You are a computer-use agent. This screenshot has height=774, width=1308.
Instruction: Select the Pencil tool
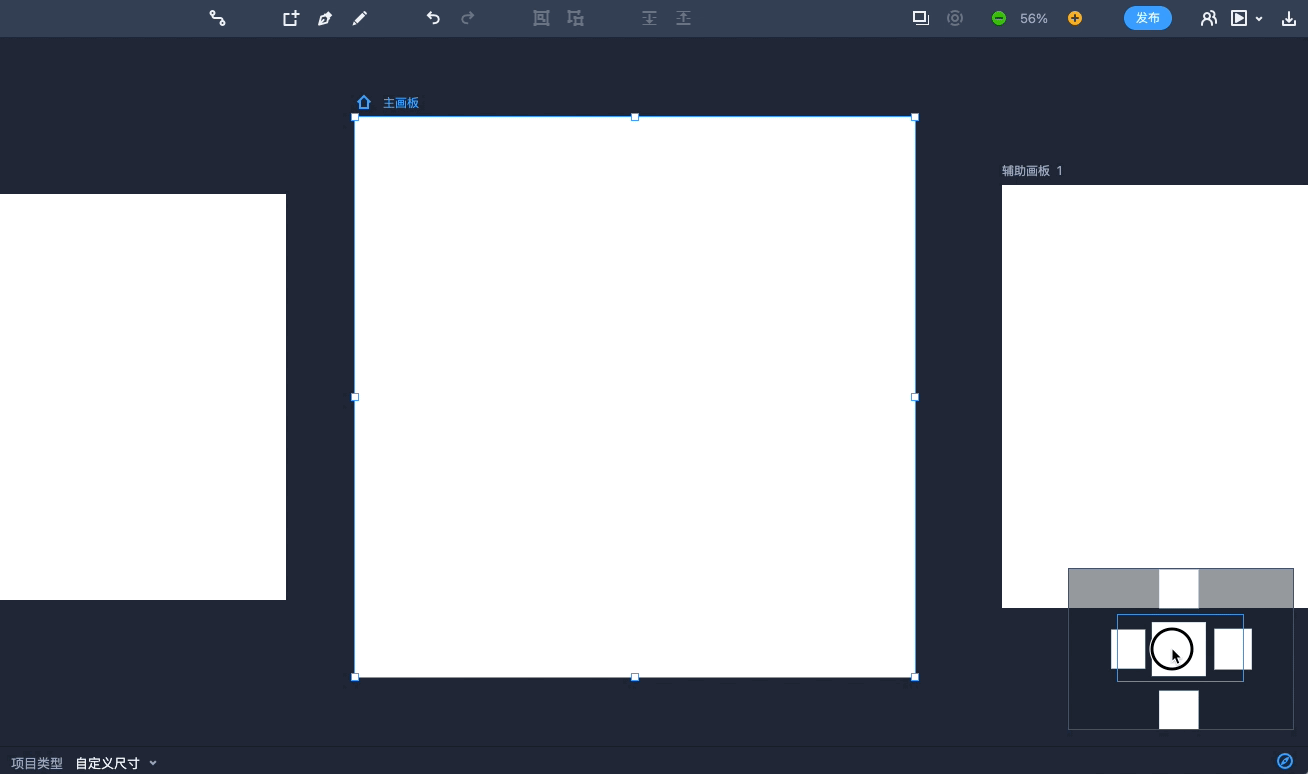360,18
